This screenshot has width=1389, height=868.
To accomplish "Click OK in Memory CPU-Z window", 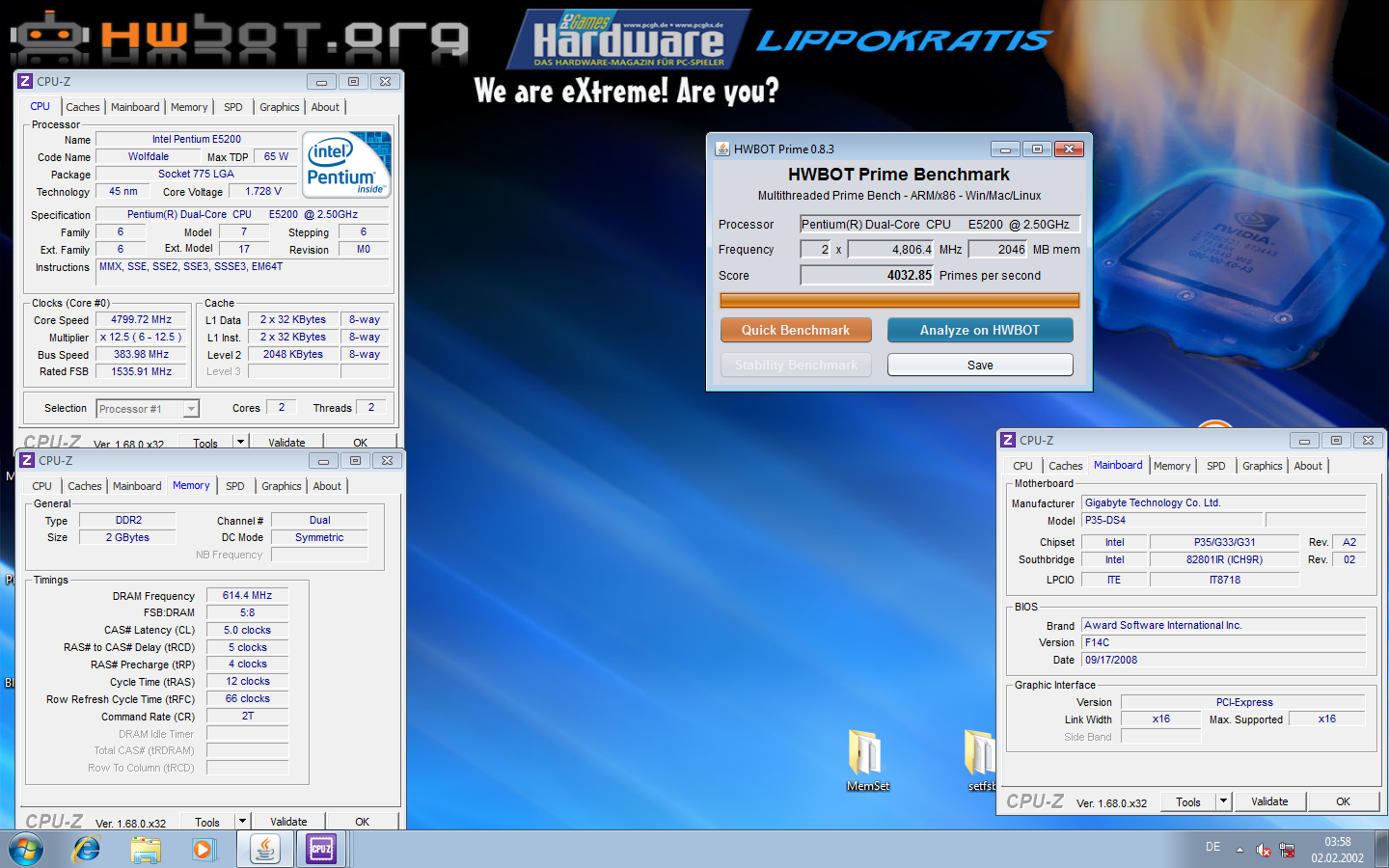I will click(x=362, y=822).
